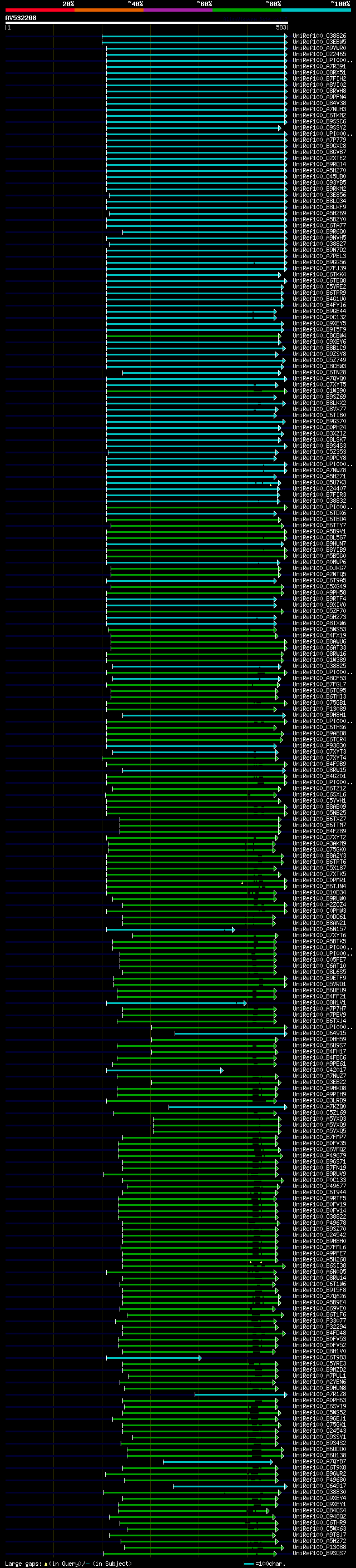Select hit UniRef100_Q3EBW5
The height and width of the screenshot is (1568, 356).
pyautogui.click(x=319, y=42)
